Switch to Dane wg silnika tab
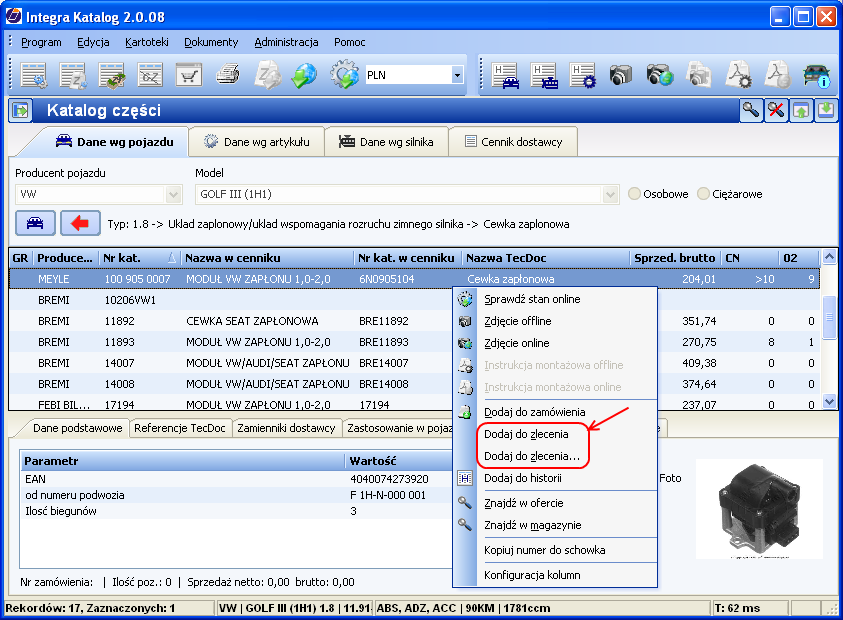Screen dimensions: 843x620 (x=386, y=142)
